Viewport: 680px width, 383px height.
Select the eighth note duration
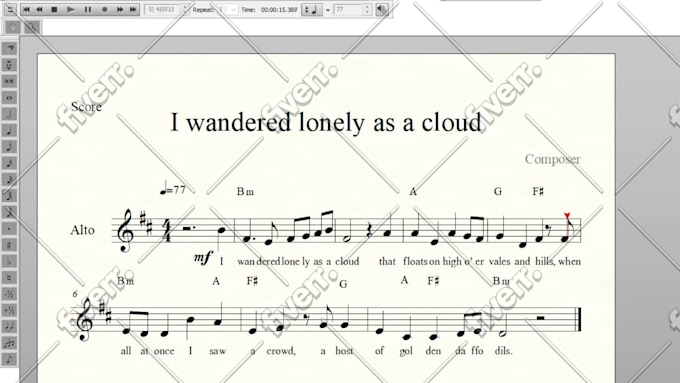[x=10, y=147]
